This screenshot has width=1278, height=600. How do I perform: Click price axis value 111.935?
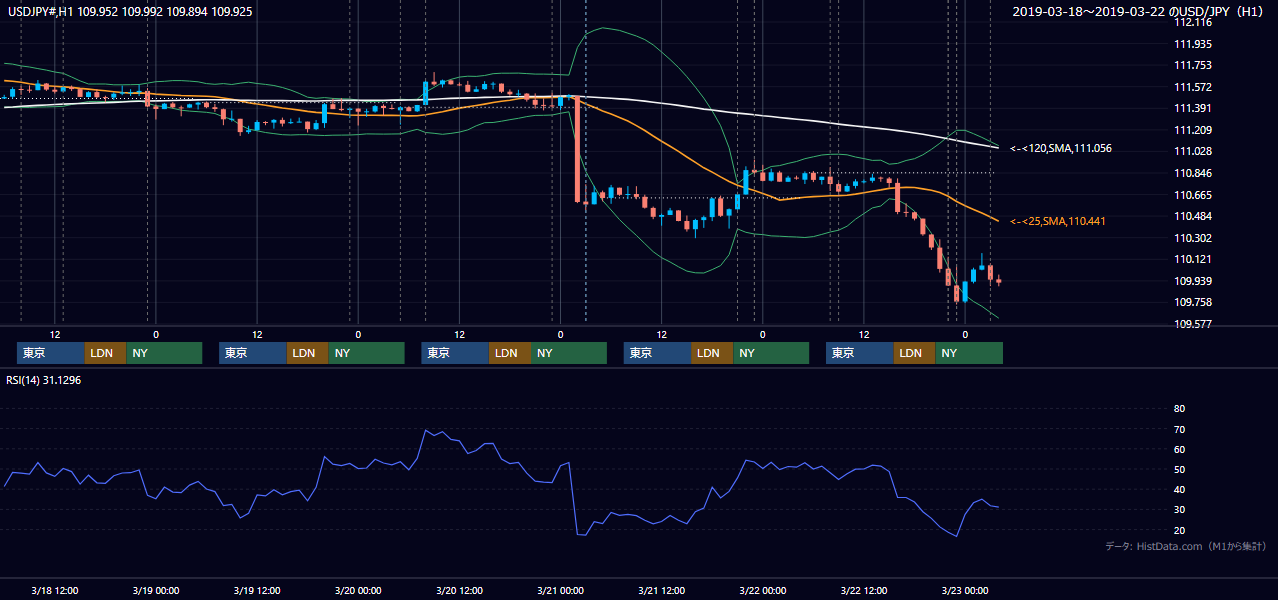[x=1192, y=44]
